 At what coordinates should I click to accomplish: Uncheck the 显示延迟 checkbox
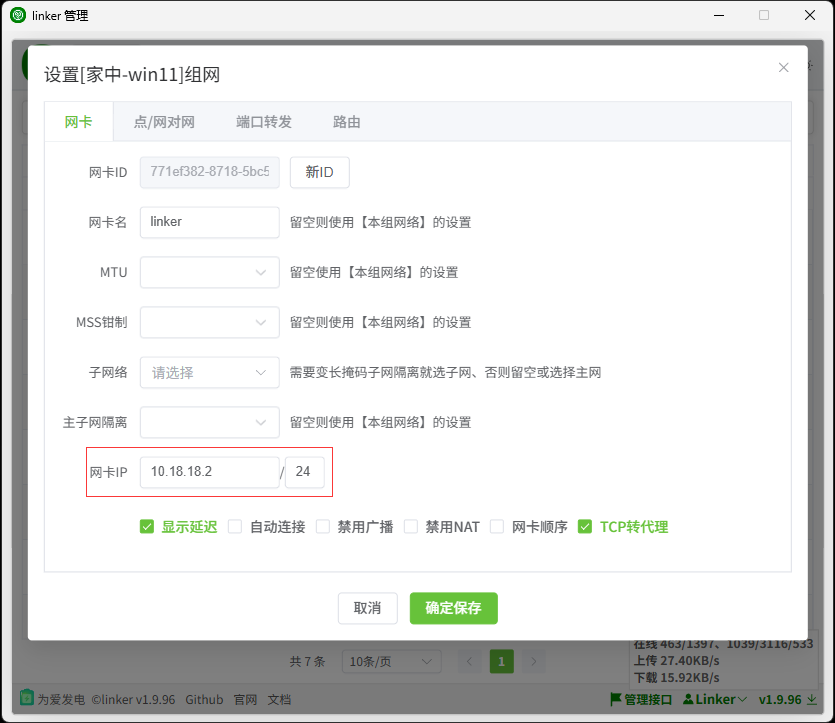click(x=147, y=527)
